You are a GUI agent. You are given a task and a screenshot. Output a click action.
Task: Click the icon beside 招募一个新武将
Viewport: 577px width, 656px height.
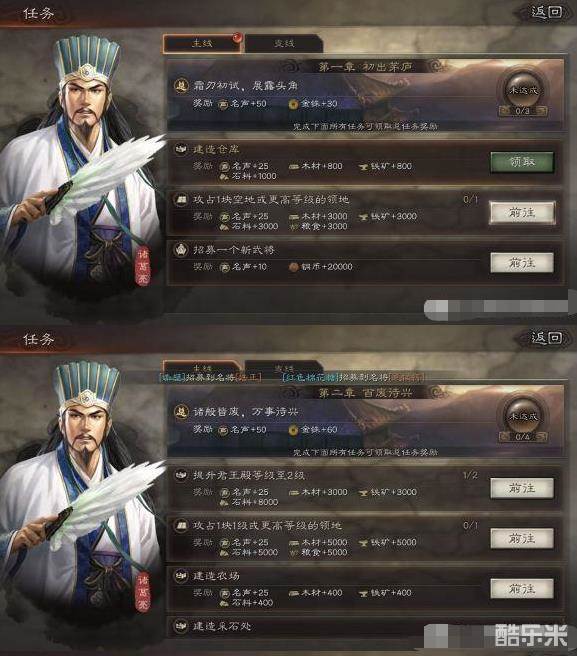click(x=181, y=250)
